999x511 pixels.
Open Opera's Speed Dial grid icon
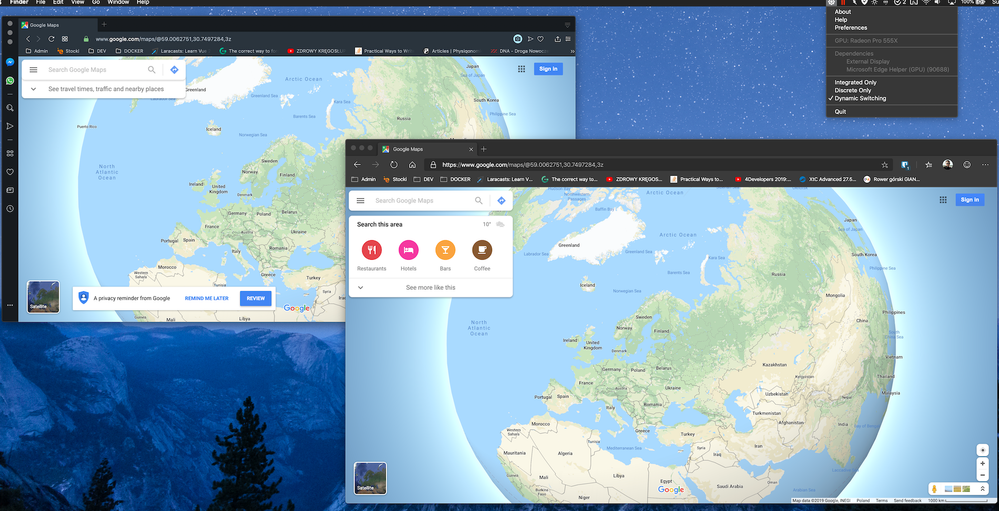click(65, 39)
